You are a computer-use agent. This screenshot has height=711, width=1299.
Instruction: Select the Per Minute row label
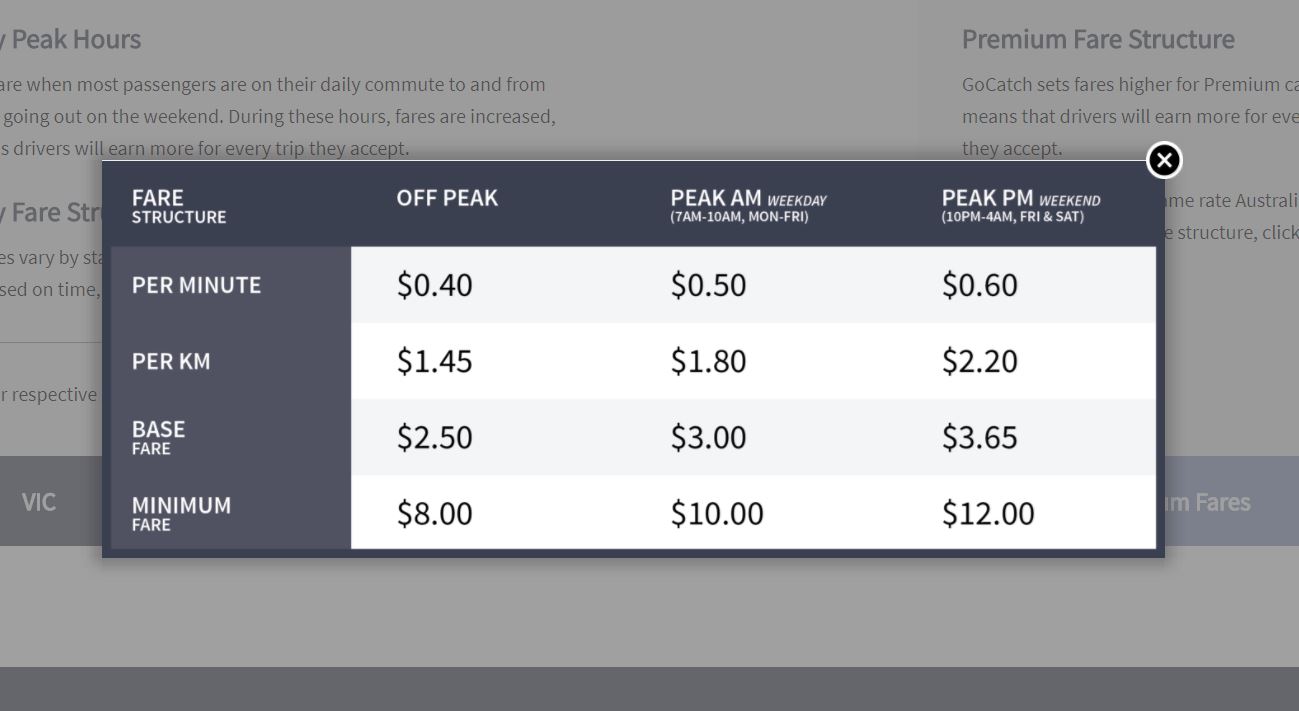[x=196, y=285]
